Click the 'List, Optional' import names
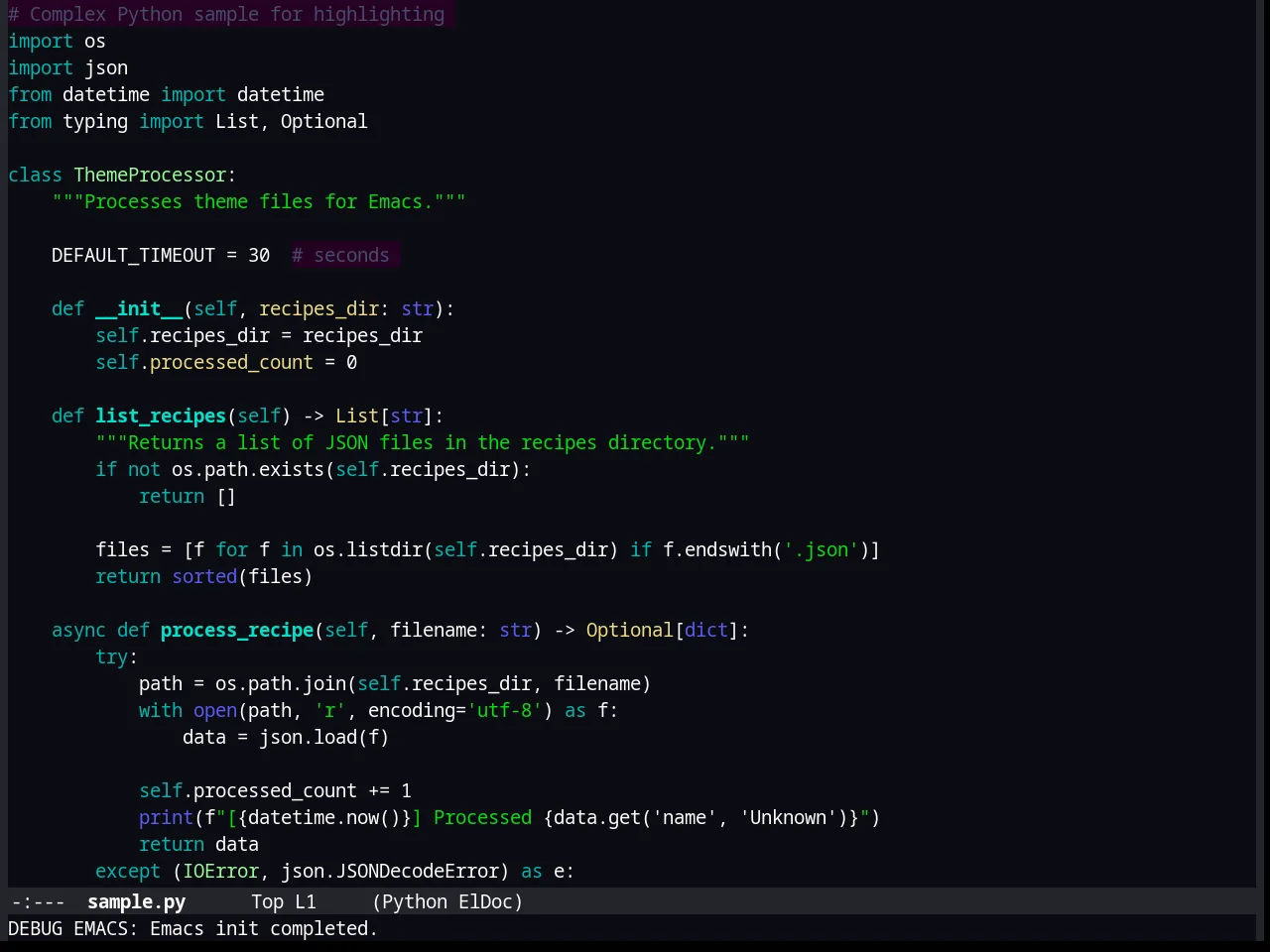This screenshot has width=1270, height=952. [x=291, y=121]
